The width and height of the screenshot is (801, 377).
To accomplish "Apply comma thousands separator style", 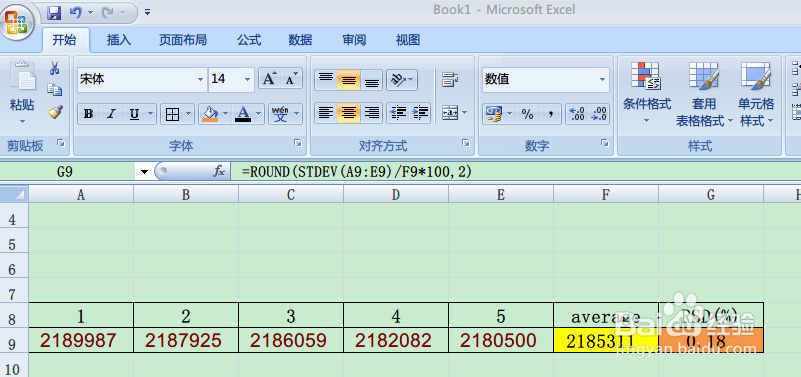I will tap(551, 114).
